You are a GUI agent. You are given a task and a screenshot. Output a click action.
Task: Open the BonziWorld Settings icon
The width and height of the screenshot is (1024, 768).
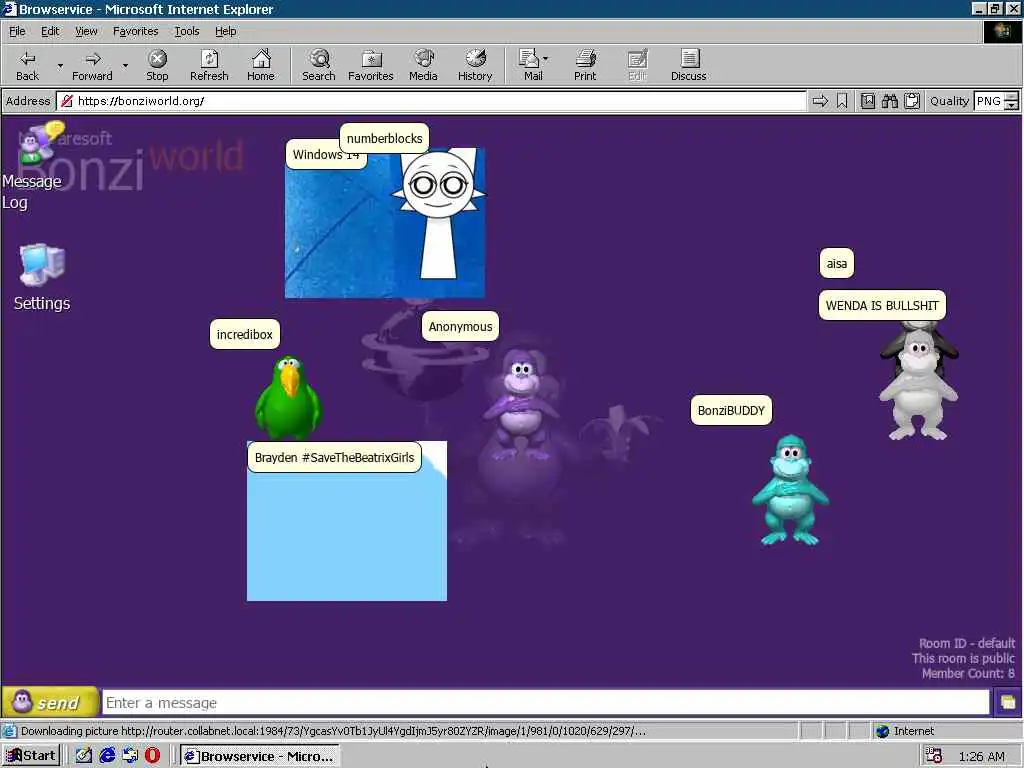[42, 278]
